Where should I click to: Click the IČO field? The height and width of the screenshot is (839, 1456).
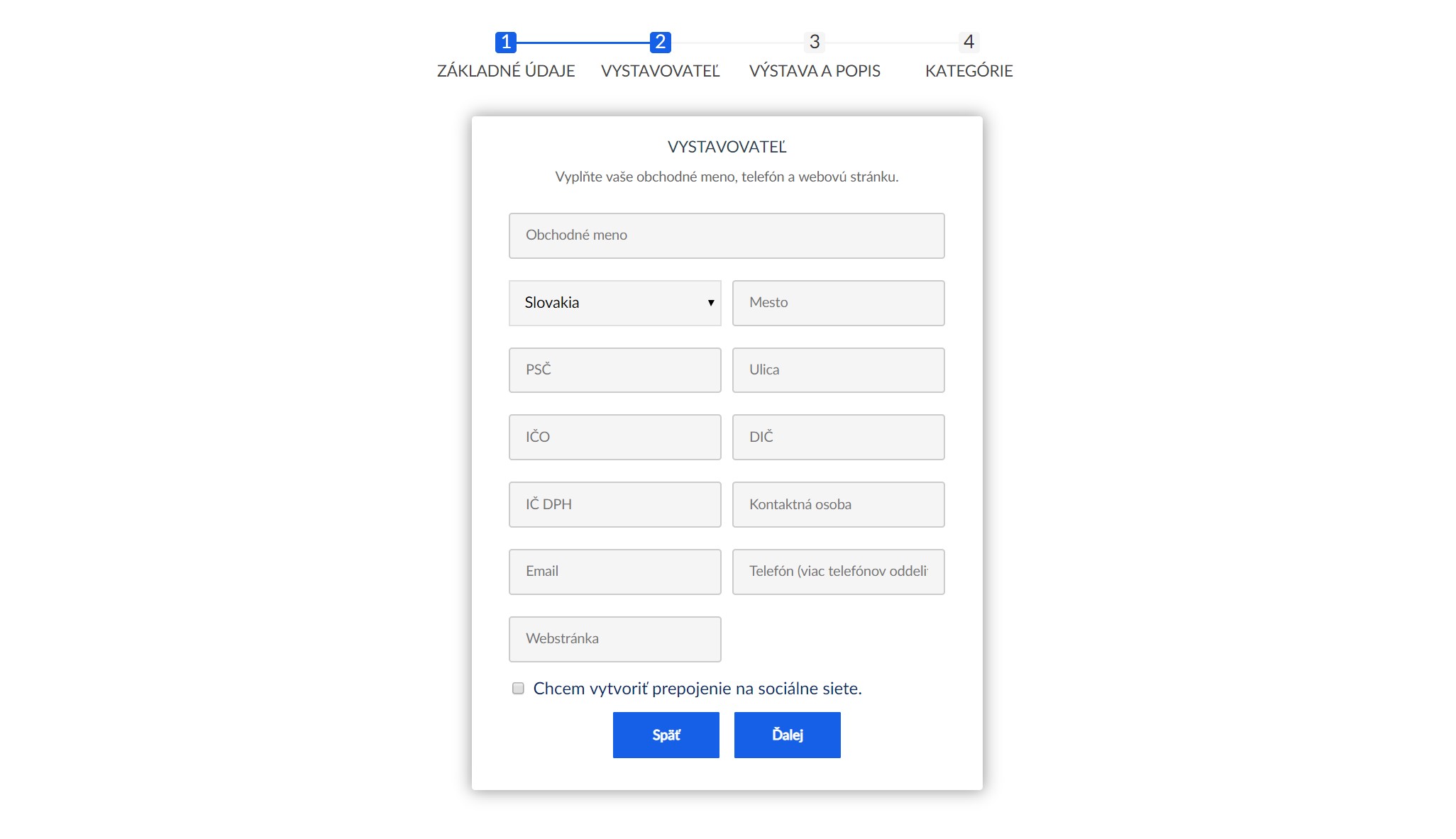click(614, 437)
